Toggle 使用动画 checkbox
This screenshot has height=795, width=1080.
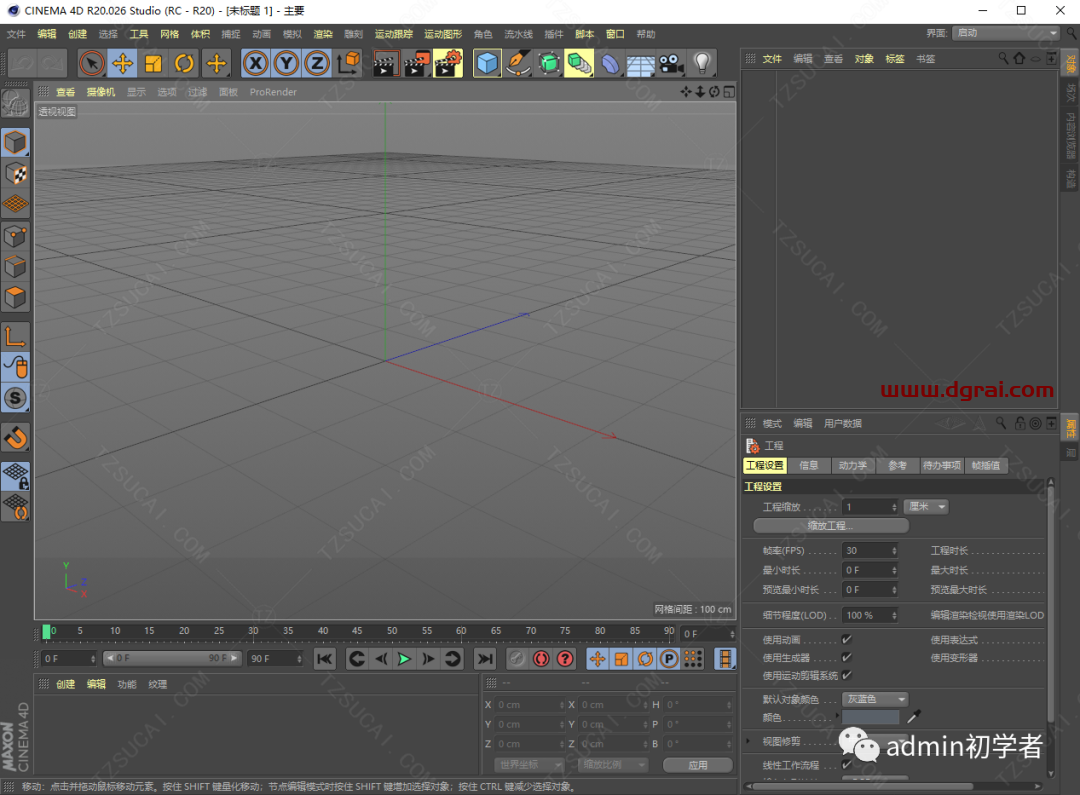847,639
